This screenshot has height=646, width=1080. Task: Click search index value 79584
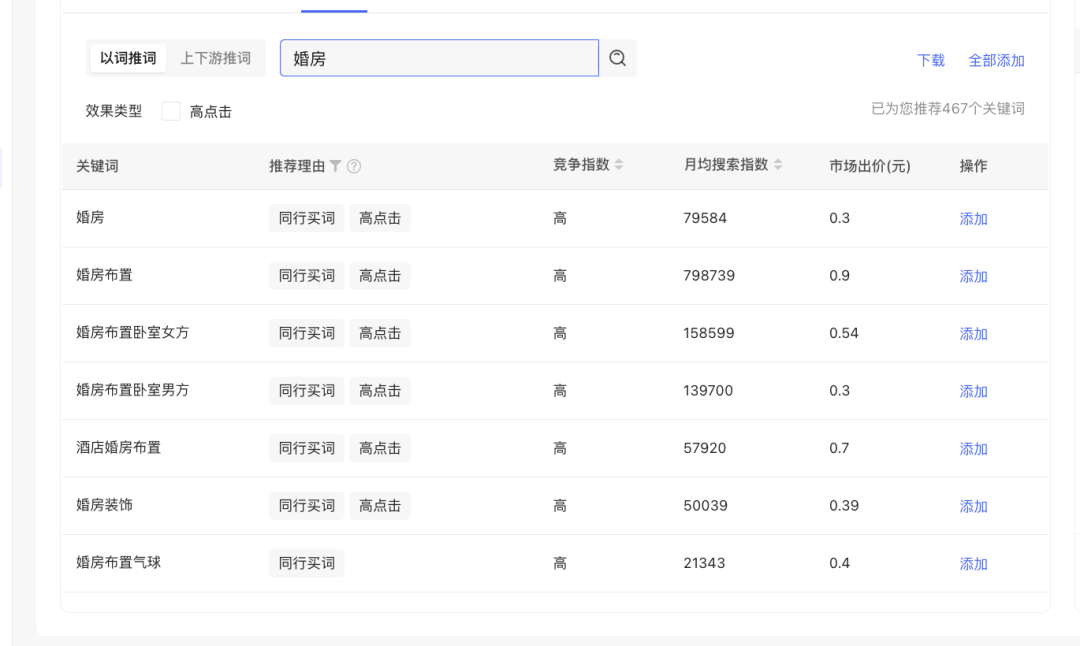[x=705, y=218]
